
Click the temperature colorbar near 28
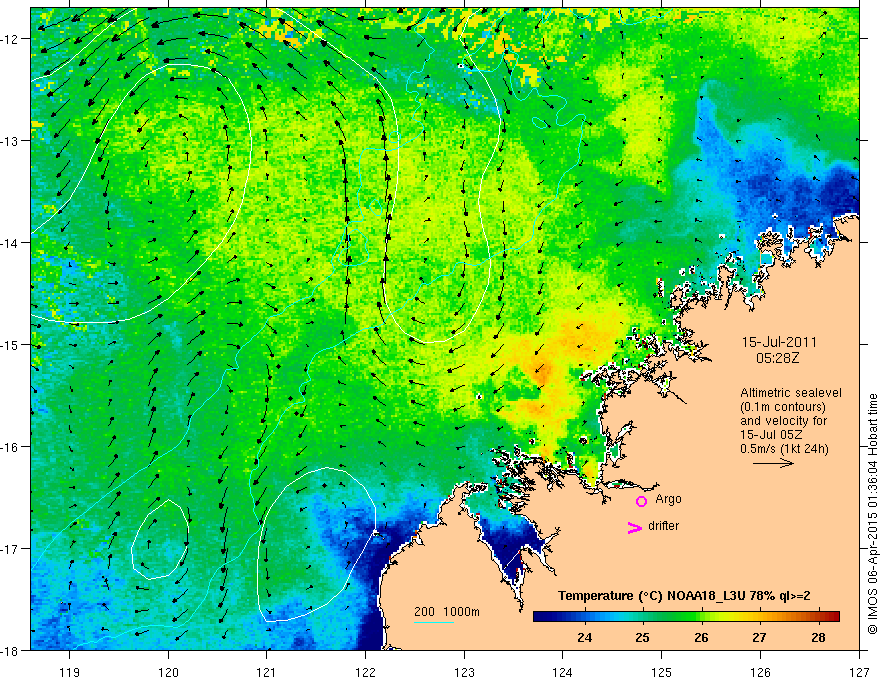coord(818,616)
